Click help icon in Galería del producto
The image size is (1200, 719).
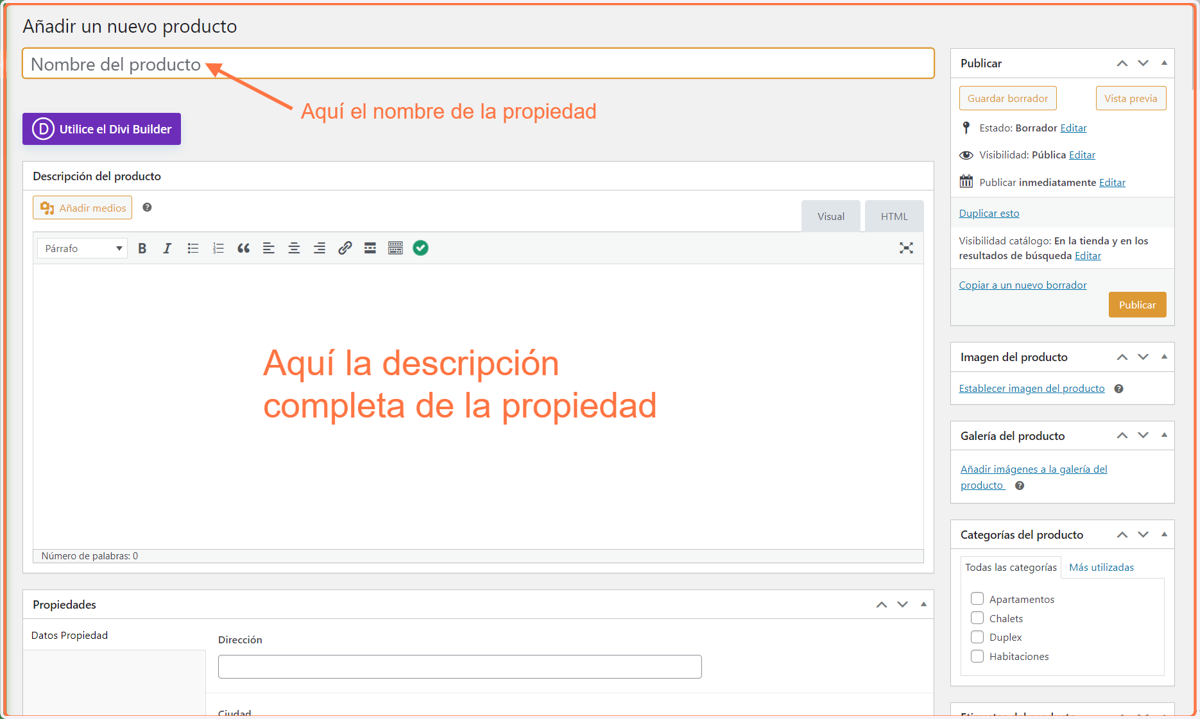coord(1019,486)
